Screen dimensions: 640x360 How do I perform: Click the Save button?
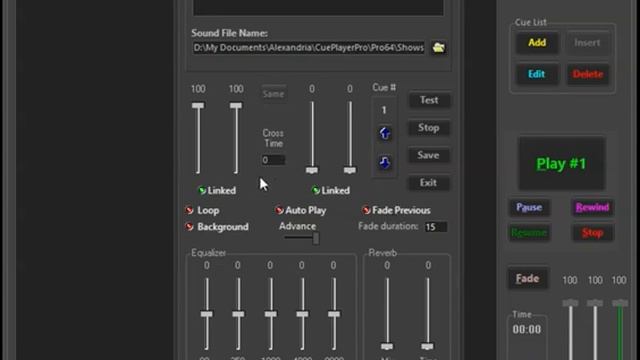(x=429, y=155)
